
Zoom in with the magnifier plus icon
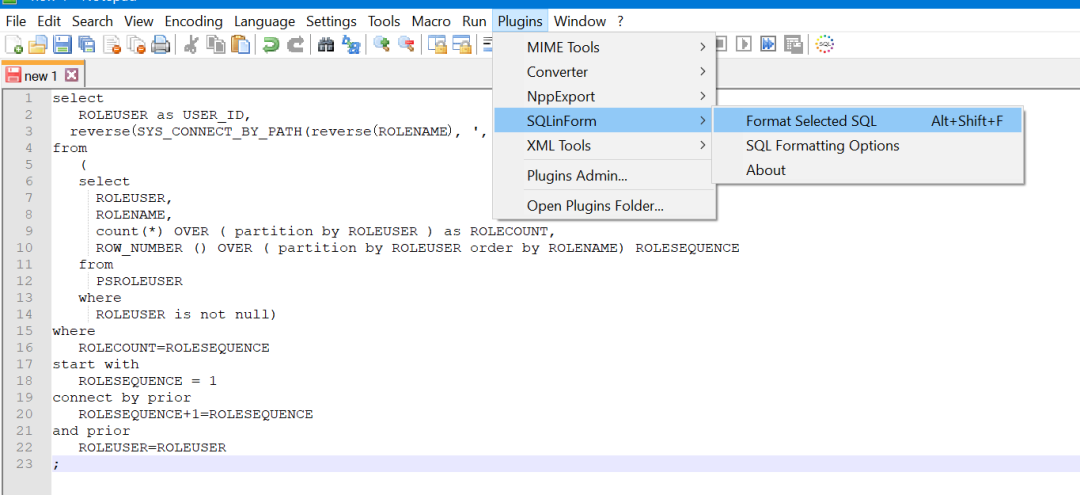381,45
